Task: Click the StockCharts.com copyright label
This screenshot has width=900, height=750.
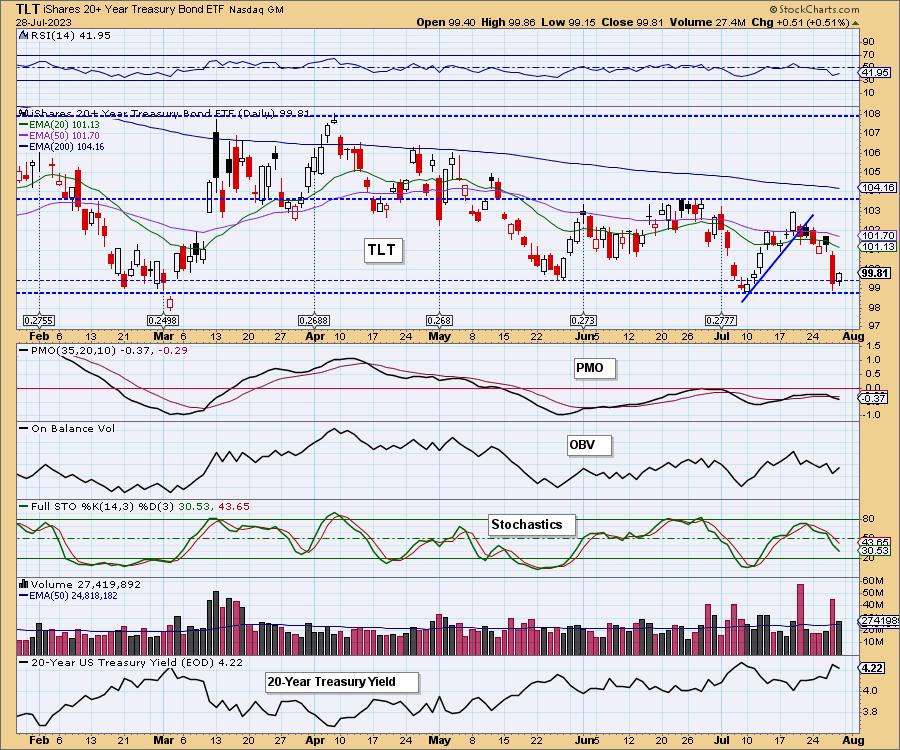Action: point(814,9)
